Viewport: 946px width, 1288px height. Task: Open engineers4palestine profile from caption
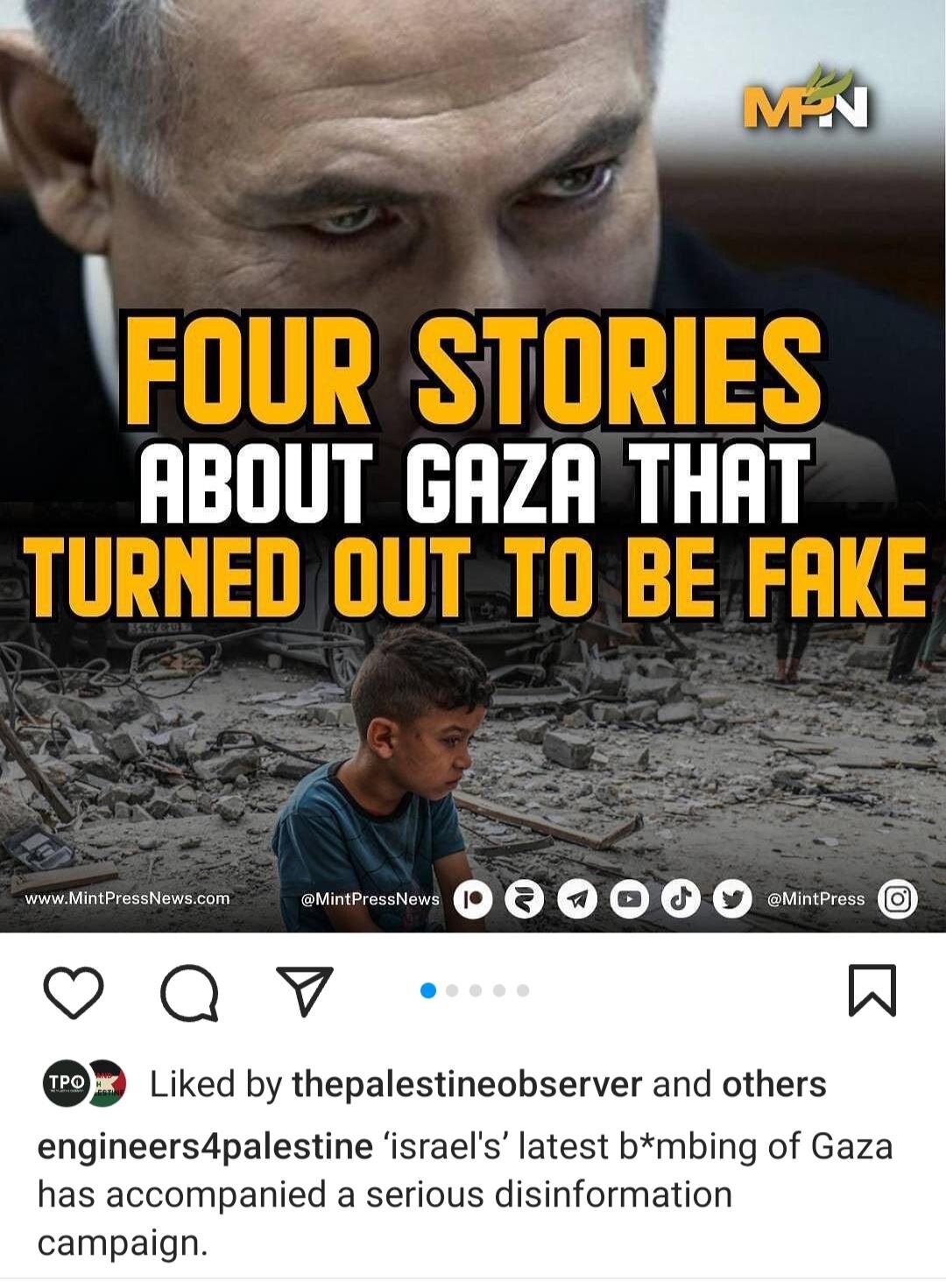pyautogui.click(x=205, y=1147)
